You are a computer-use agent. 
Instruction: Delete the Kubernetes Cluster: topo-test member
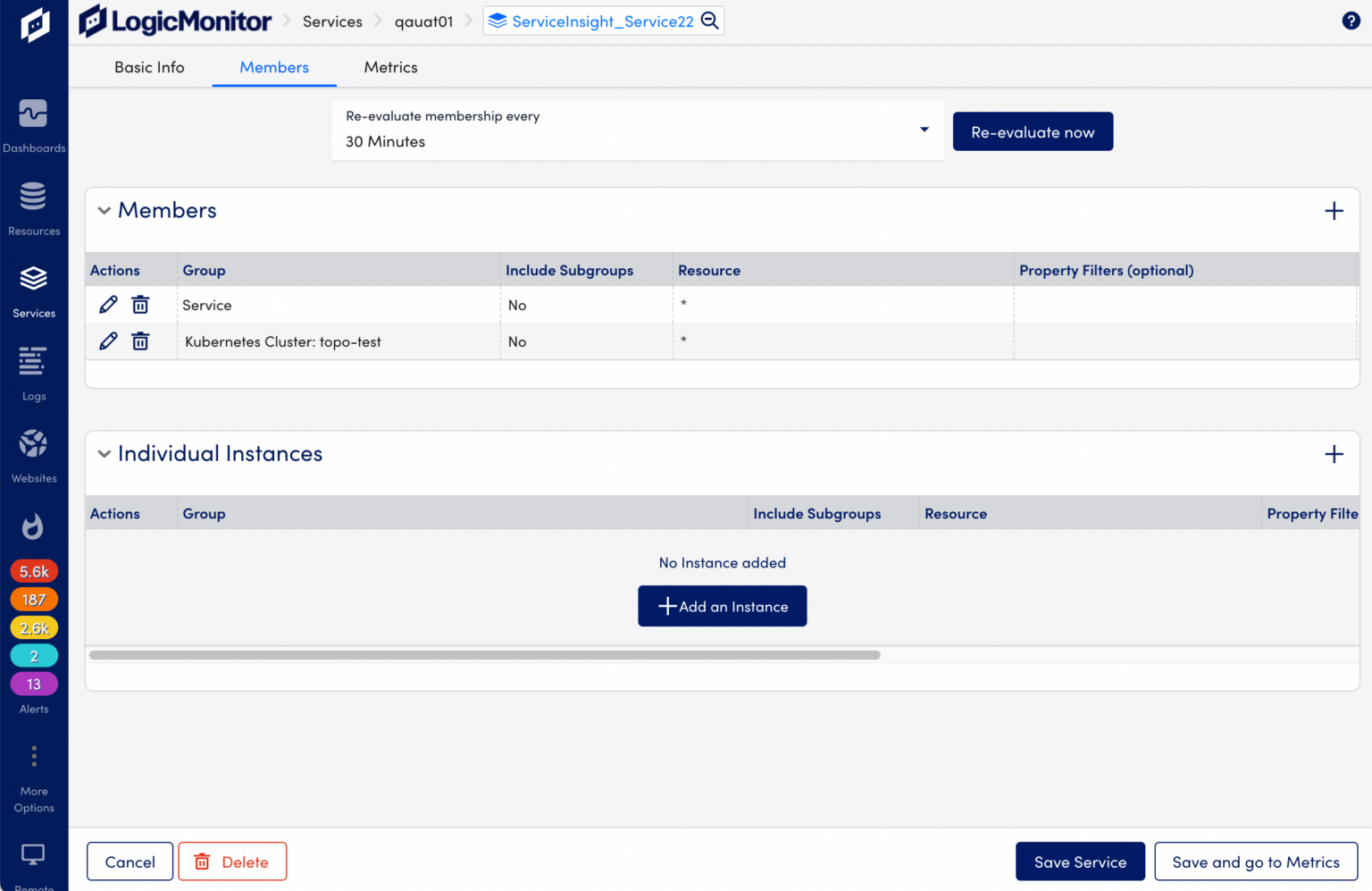(x=140, y=341)
